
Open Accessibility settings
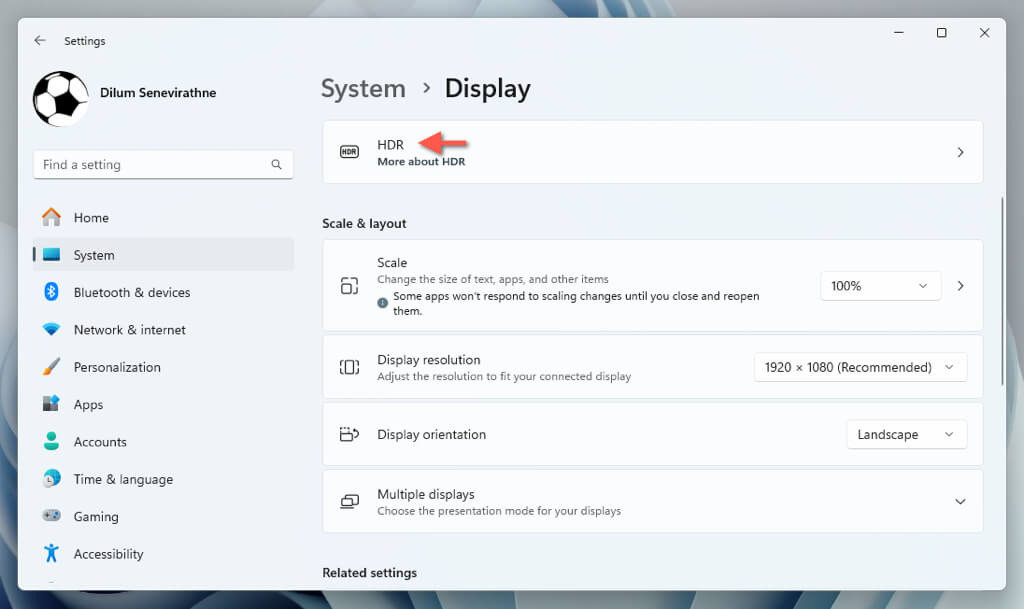[163, 554]
